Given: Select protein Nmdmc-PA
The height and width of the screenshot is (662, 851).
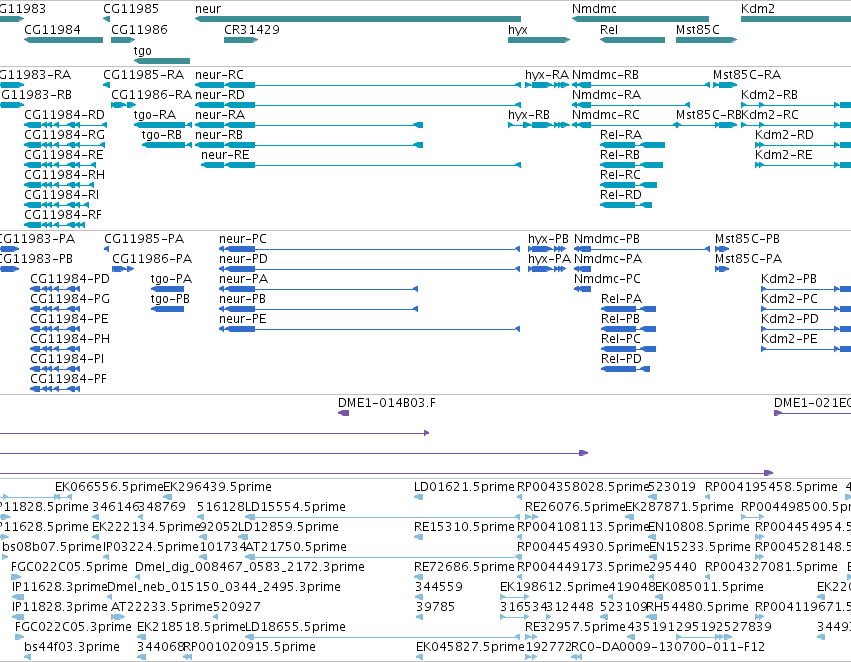Looking at the screenshot, I should [x=582, y=269].
